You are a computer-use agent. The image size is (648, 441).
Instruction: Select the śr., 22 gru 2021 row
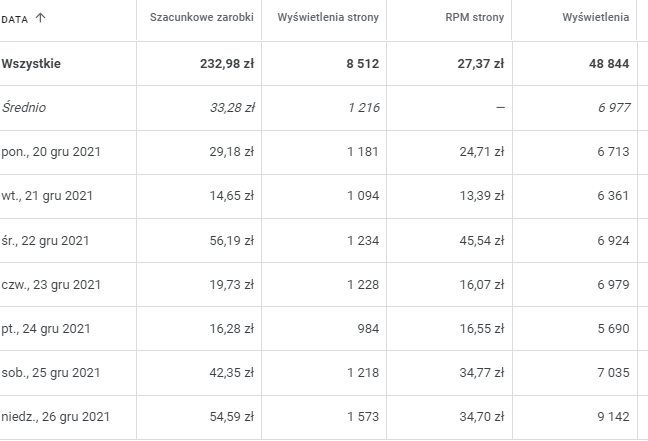click(x=46, y=240)
